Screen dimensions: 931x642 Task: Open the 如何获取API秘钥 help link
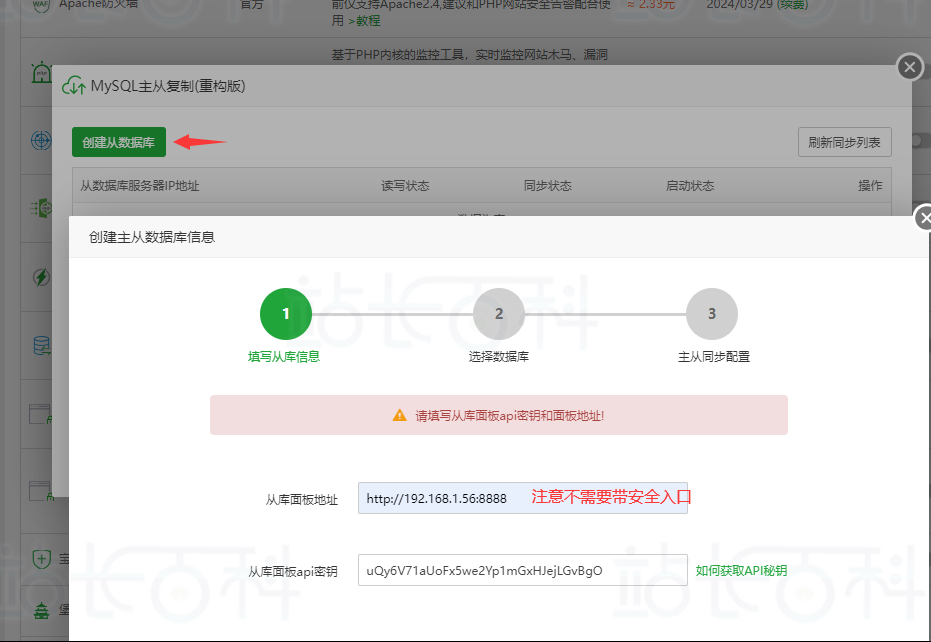[x=741, y=571]
